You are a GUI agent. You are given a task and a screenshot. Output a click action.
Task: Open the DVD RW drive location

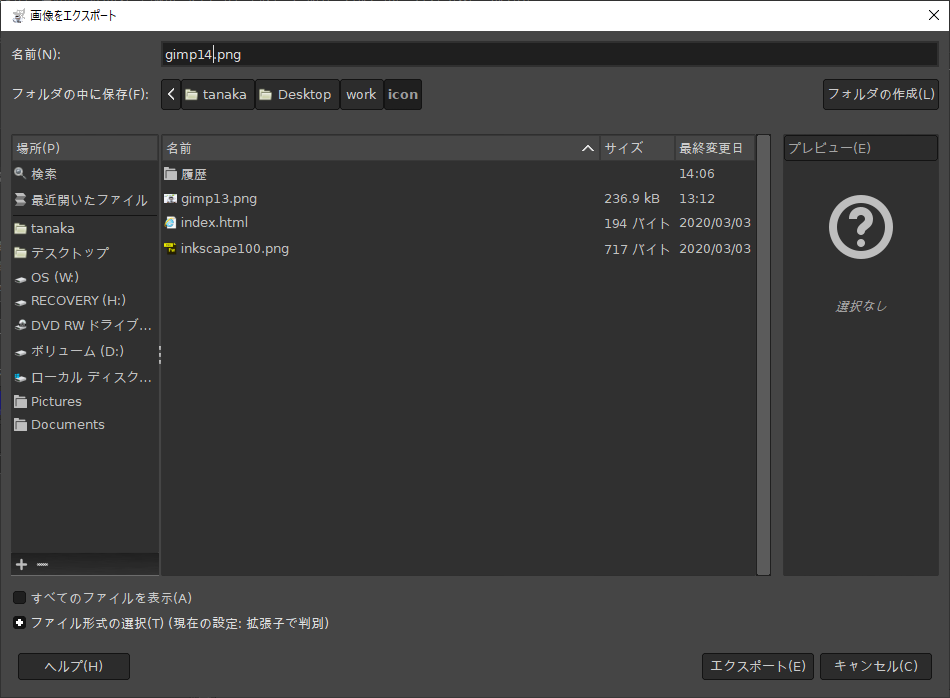click(x=90, y=325)
